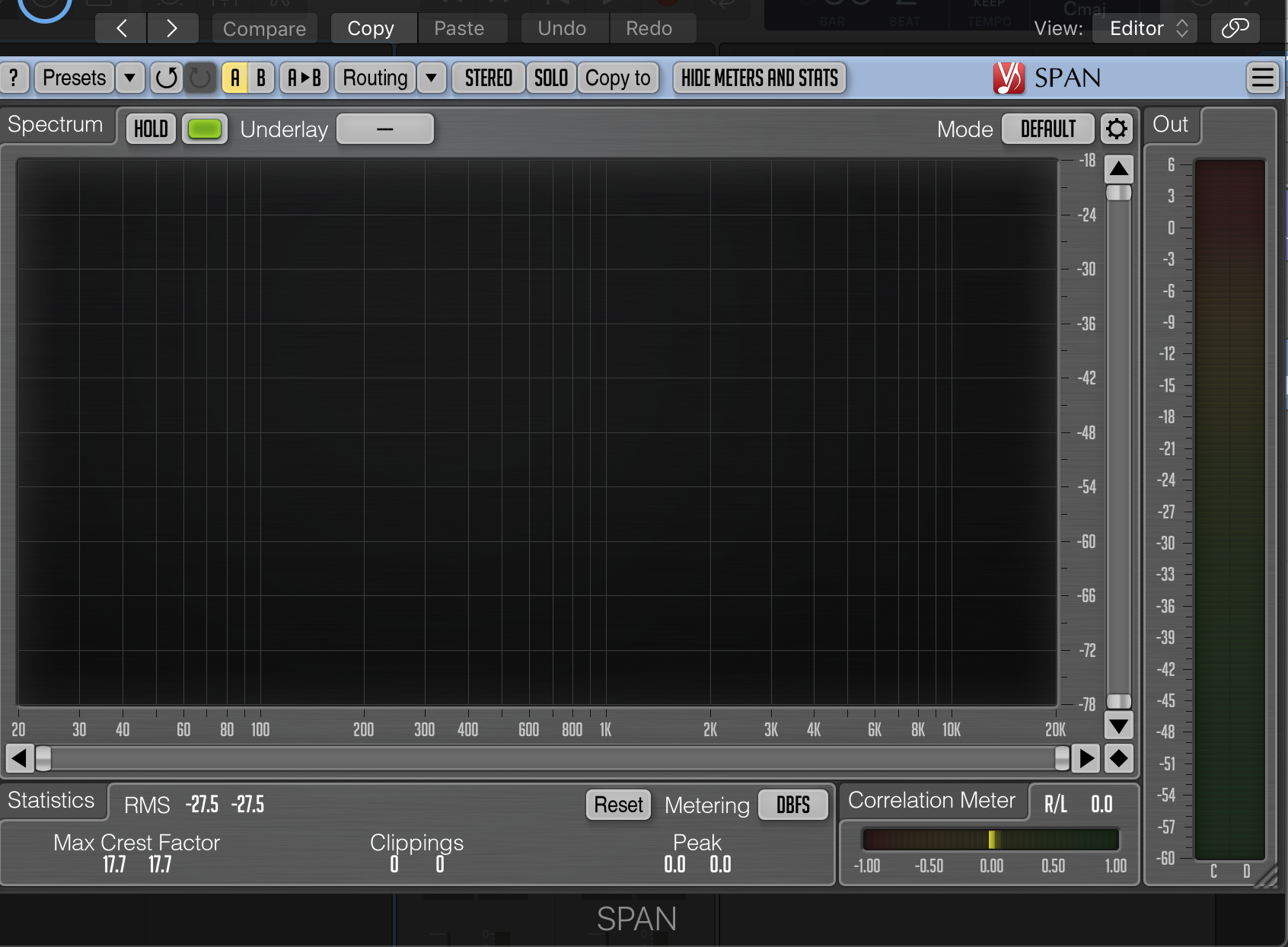Select the Out meter tab
1288x947 pixels.
click(1171, 125)
